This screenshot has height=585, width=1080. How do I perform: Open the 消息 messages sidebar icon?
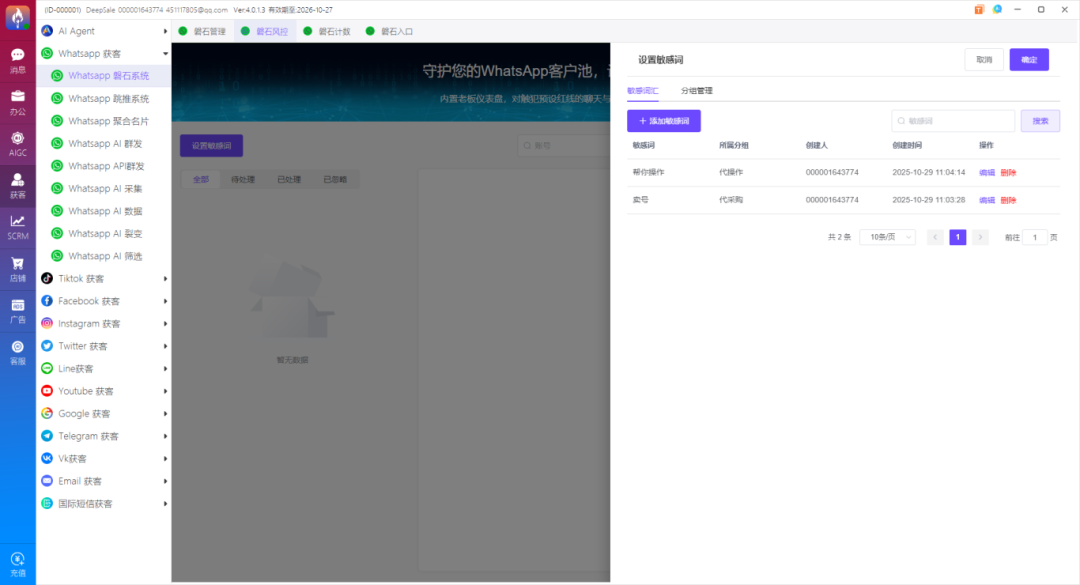click(18, 61)
